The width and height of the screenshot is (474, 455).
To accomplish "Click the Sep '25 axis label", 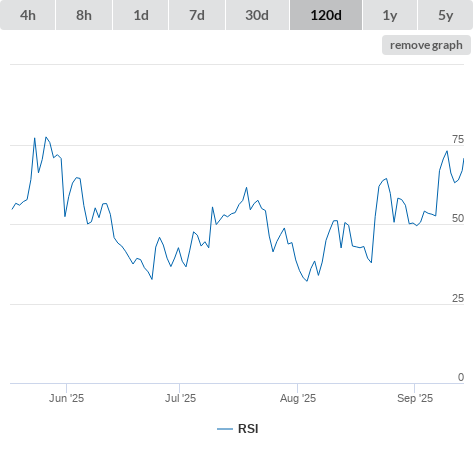I will coord(415,398).
